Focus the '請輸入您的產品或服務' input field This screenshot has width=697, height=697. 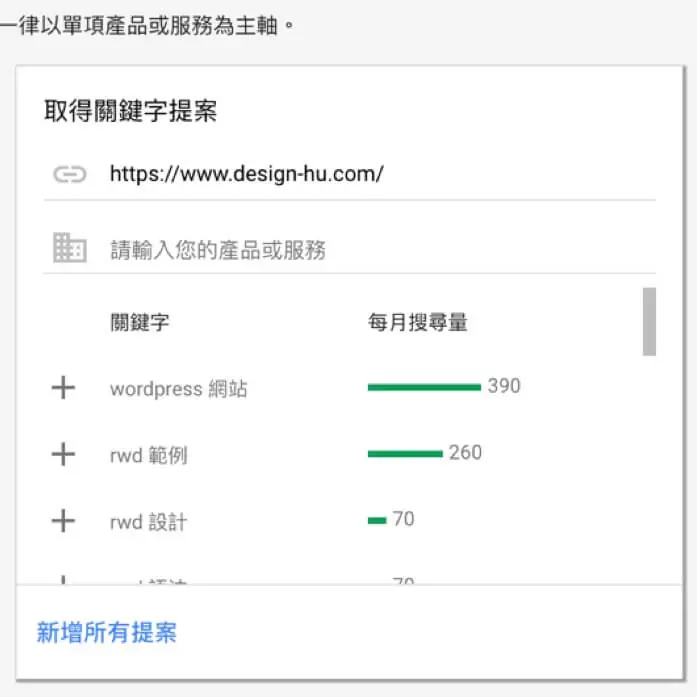tap(350, 249)
